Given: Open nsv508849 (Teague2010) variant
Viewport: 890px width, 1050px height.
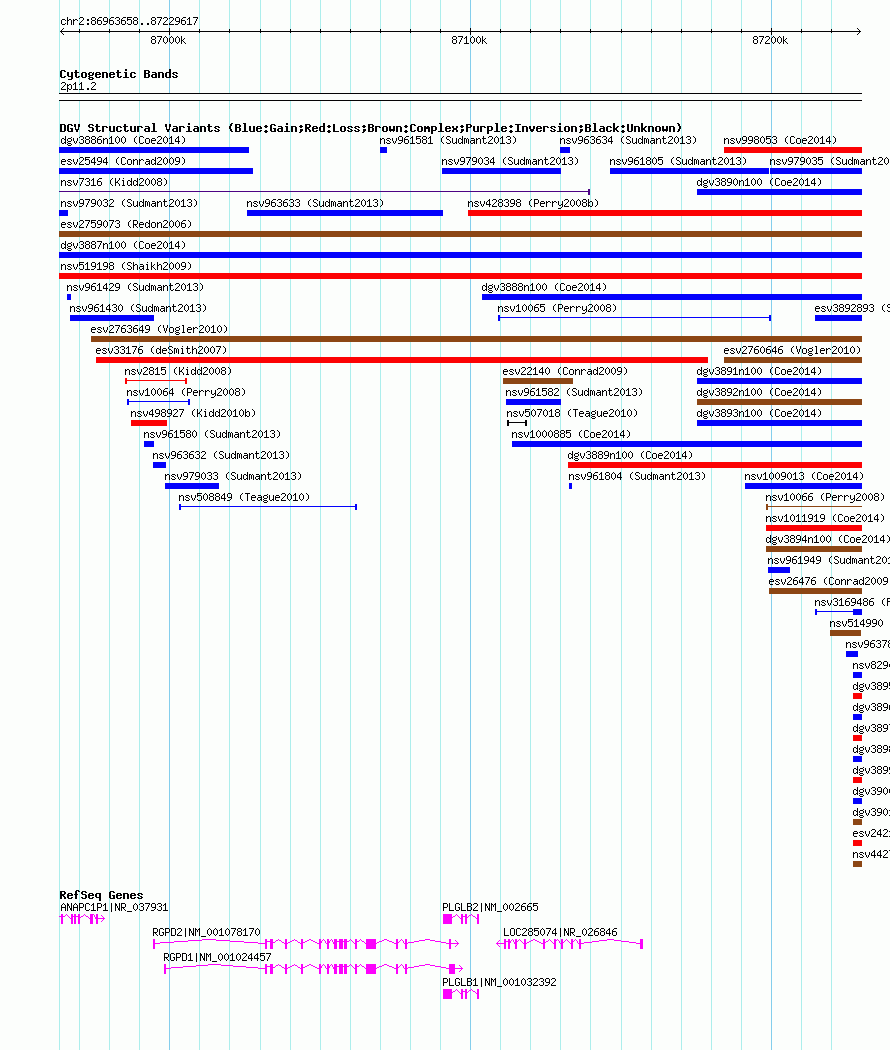Looking at the screenshot, I should pos(268,507).
